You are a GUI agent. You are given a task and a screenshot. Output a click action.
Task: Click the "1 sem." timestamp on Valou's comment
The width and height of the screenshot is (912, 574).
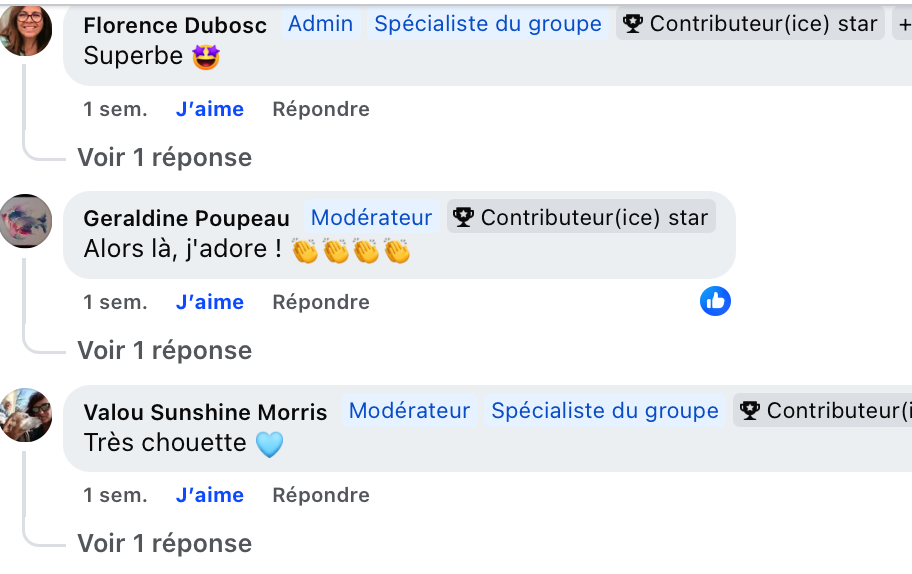(115, 495)
